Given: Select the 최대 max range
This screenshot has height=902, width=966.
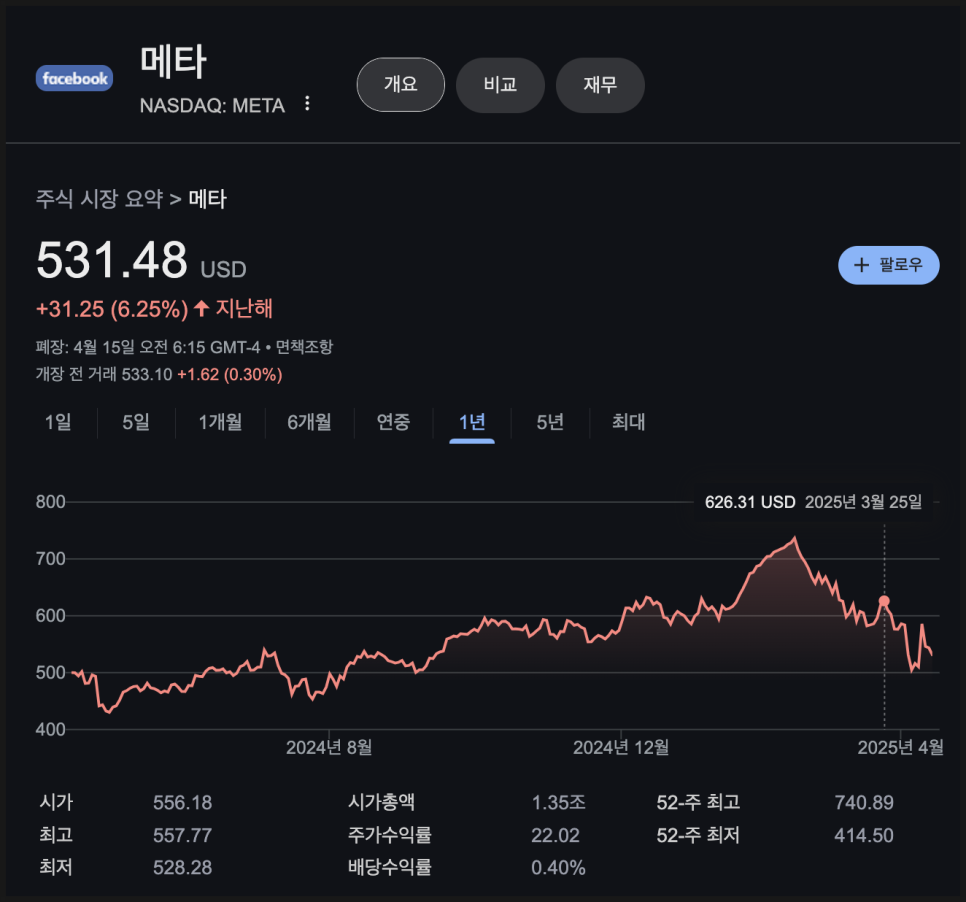Looking at the screenshot, I should [628, 422].
